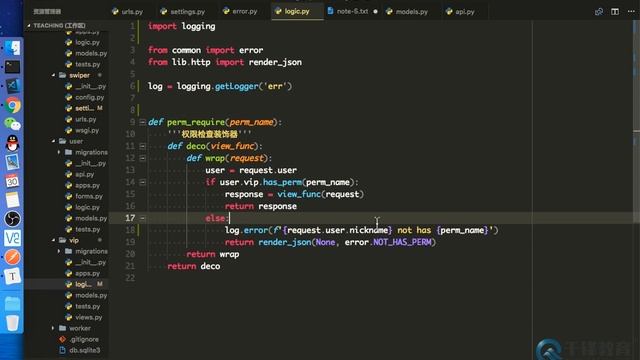Viewport: 640px width, 360px height.
Task: Collapse the vip folder
Action: click(x=53, y=240)
